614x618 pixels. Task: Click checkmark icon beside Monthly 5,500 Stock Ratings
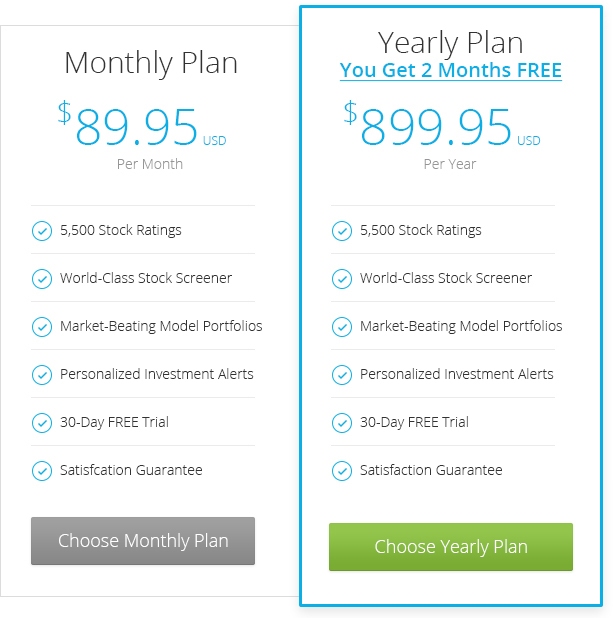pyautogui.click(x=42, y=231)
